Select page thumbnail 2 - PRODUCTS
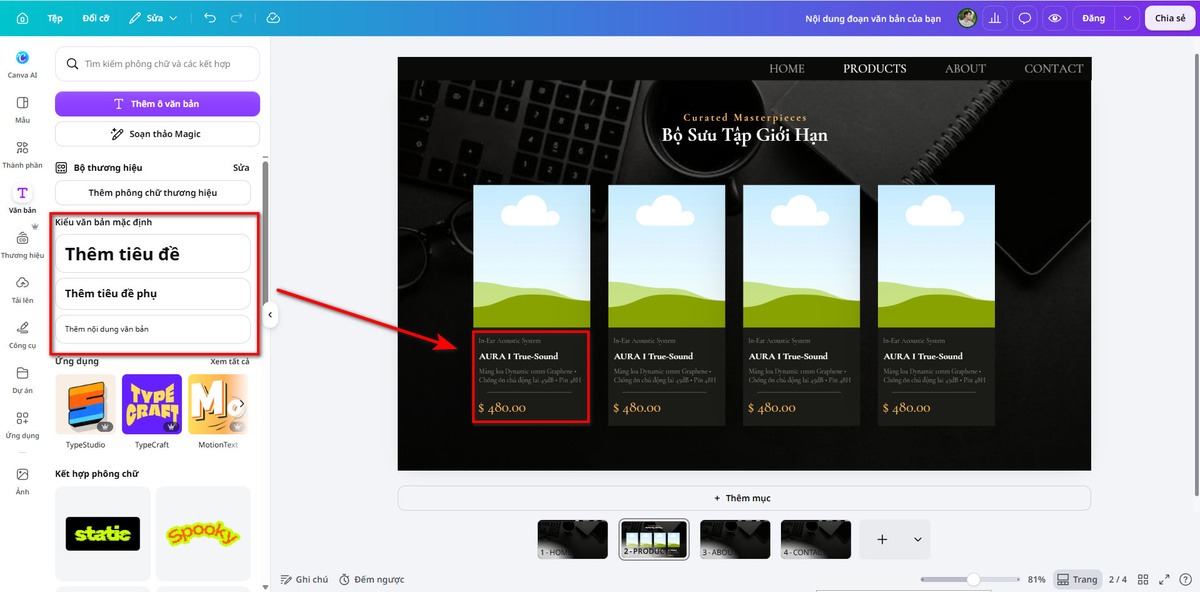Image resolution: width=1200 pixels, height=592 pixels. [x=654, y=539]
